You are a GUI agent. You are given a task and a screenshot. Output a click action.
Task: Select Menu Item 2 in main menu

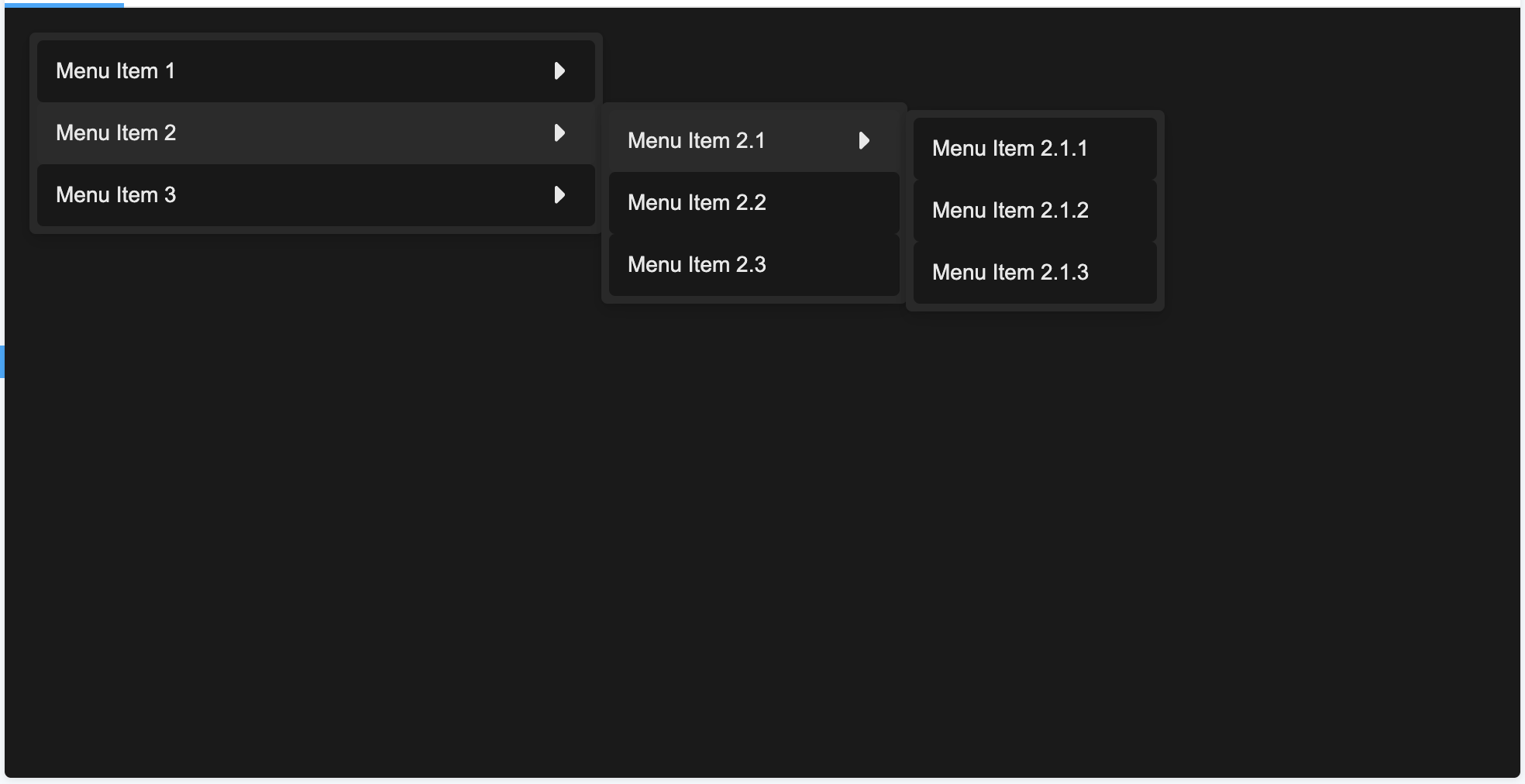(x=316, y=133)
